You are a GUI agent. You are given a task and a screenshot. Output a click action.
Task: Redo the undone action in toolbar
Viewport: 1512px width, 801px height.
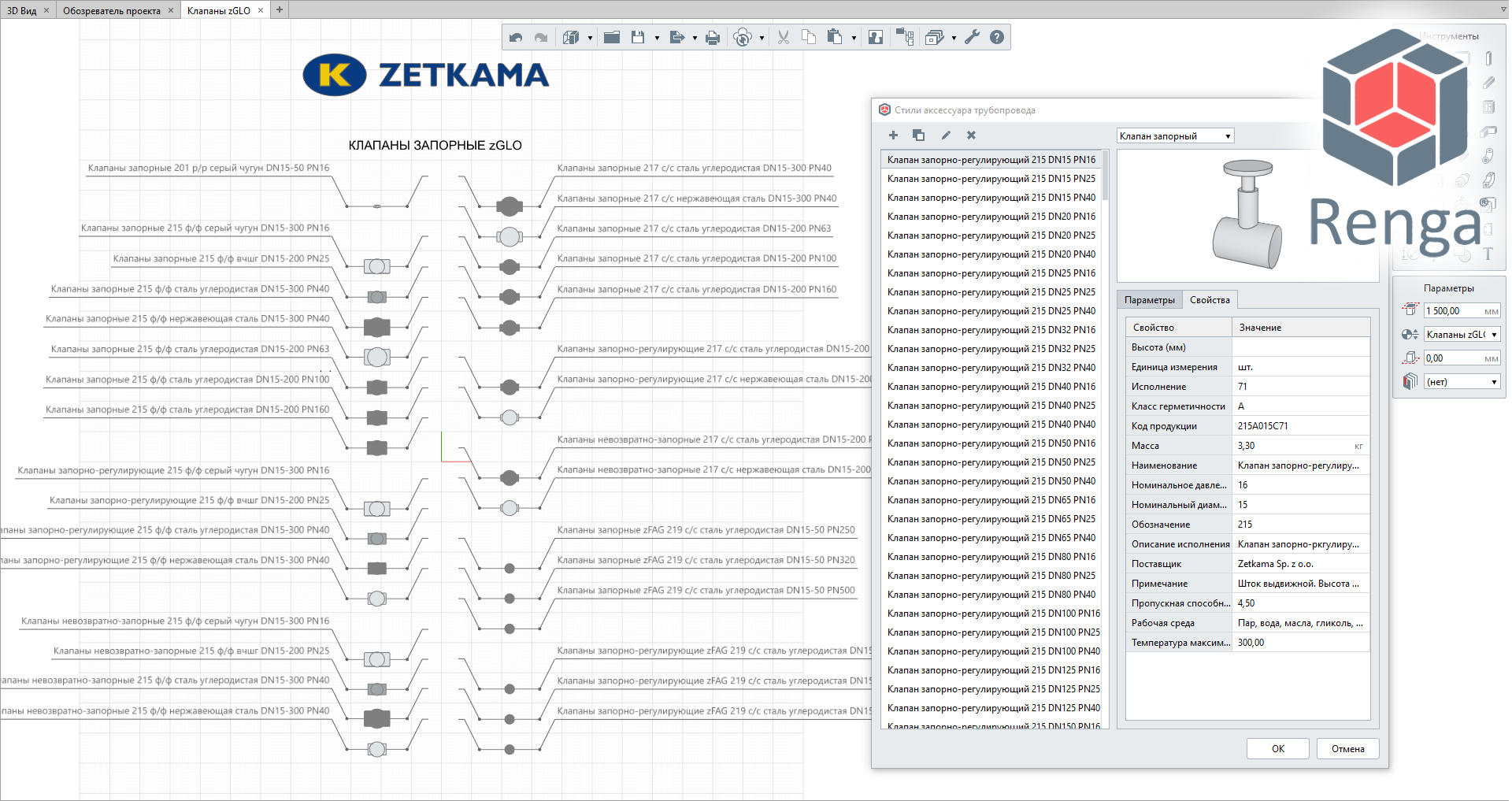point(541,37)
